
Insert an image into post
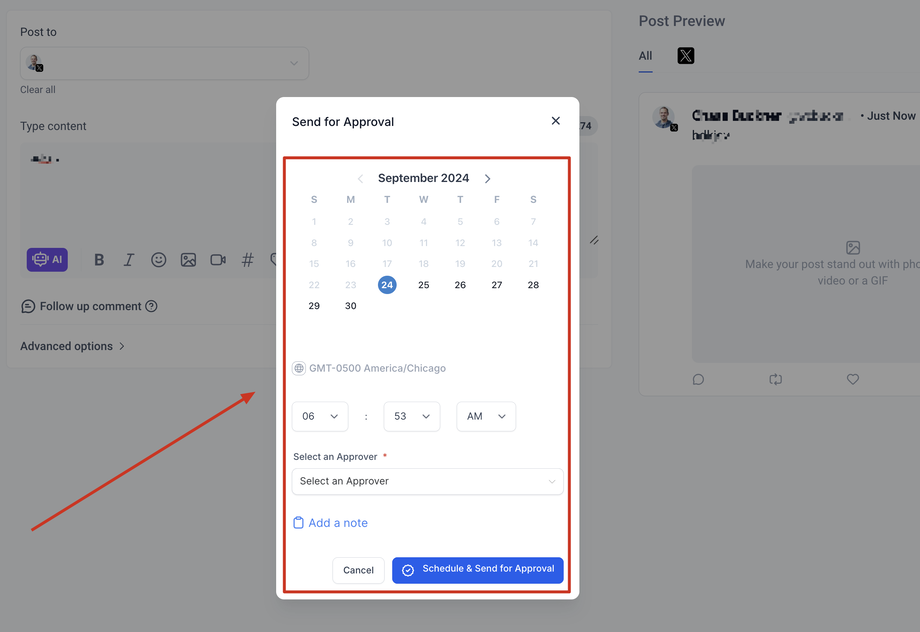coord(188,260)
